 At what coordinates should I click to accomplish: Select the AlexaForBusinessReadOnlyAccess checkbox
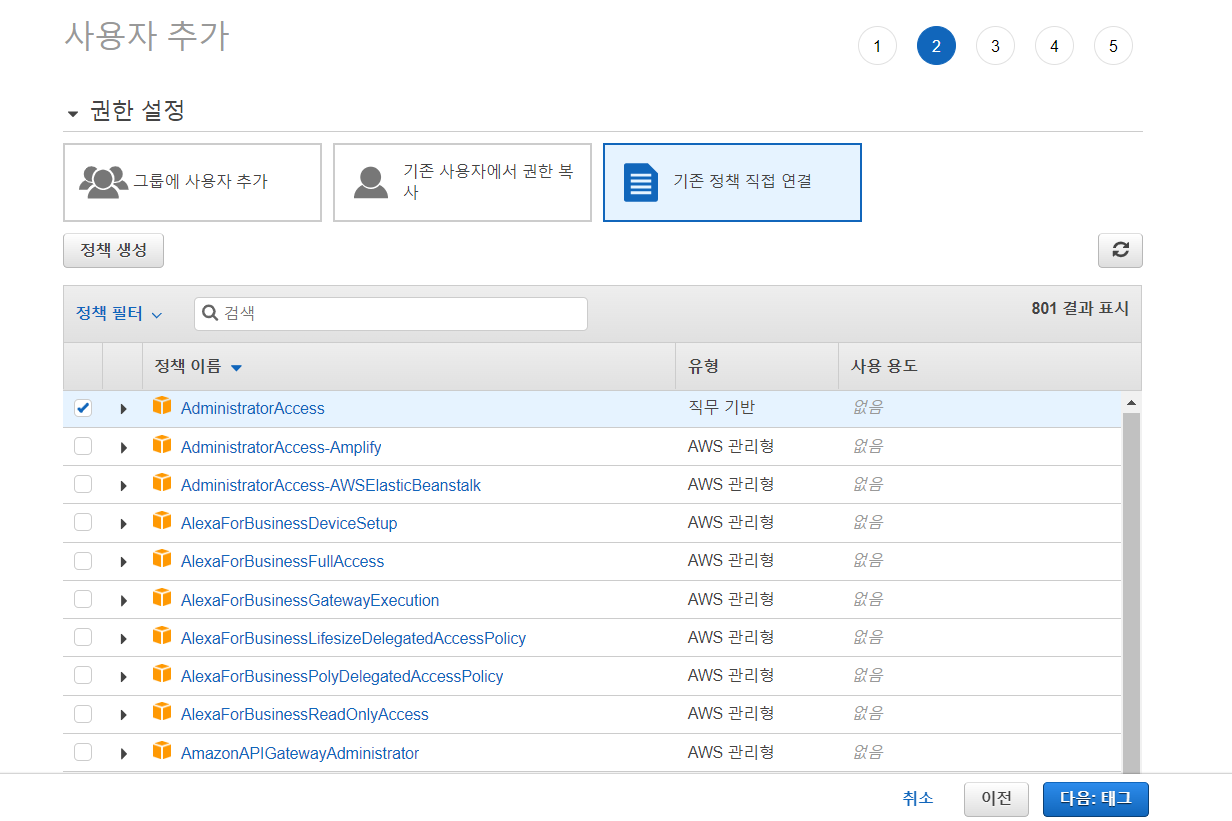tap(83, 713)
